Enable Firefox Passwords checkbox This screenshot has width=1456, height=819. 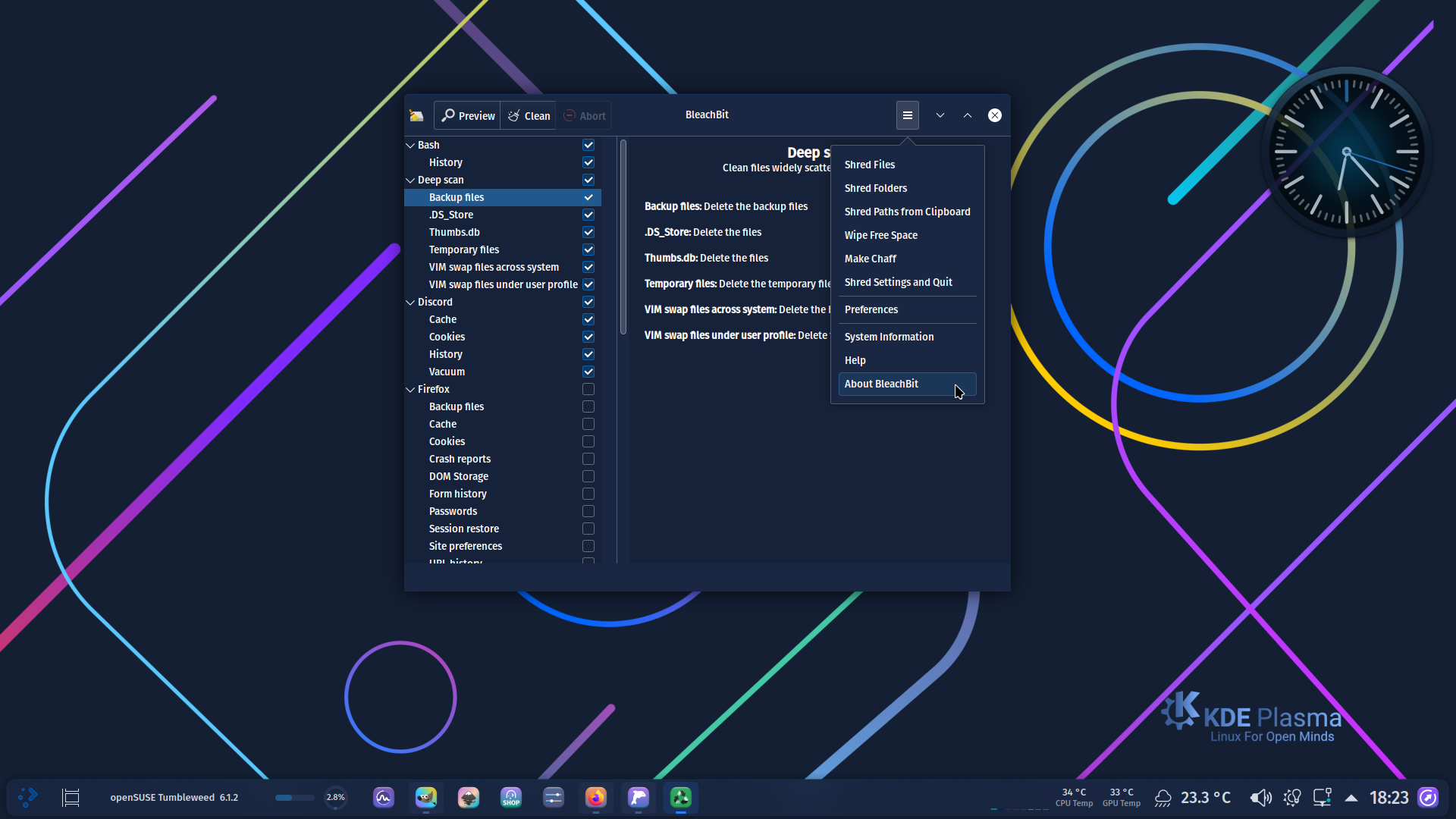[588, 511]
